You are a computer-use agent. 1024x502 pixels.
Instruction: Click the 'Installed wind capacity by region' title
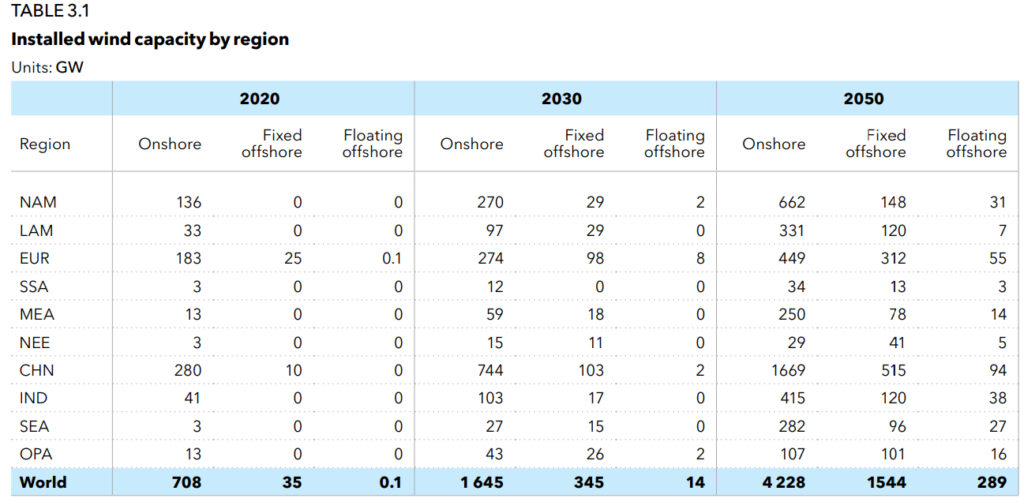point(149,40)
